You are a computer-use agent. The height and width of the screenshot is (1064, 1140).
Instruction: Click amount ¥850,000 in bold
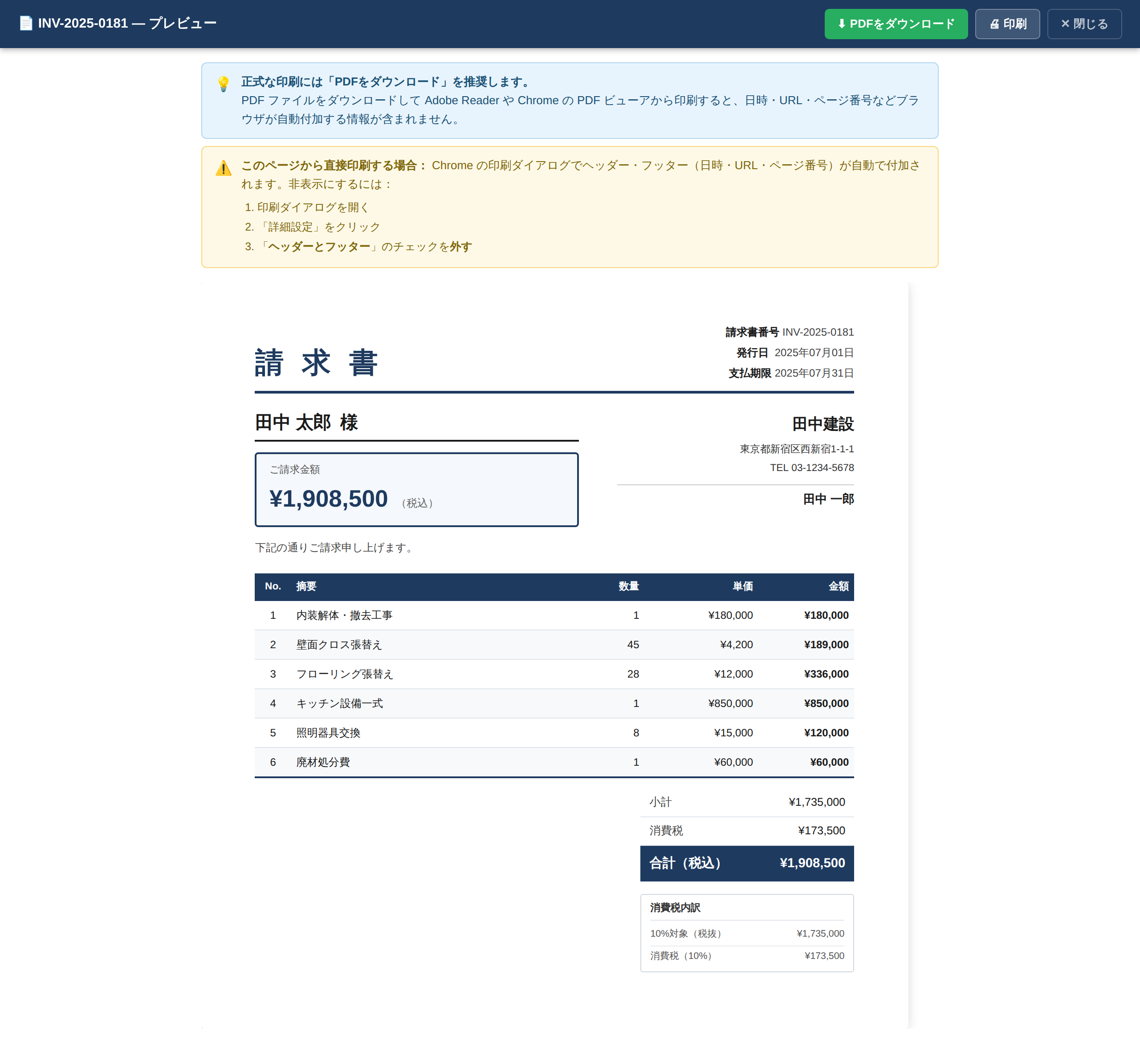[x=826, y=703]
